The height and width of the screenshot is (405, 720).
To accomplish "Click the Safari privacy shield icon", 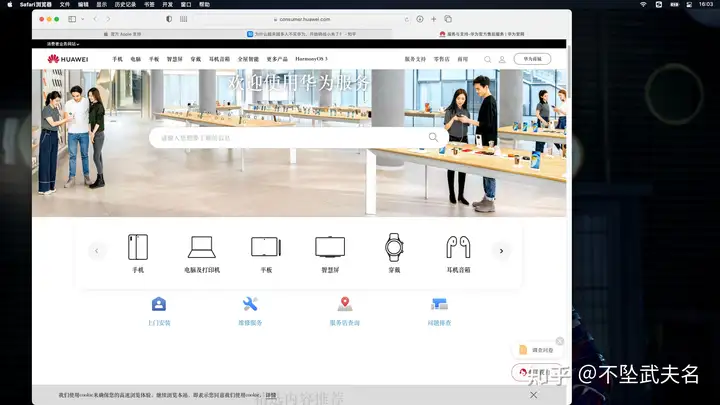I will [169, 19].
